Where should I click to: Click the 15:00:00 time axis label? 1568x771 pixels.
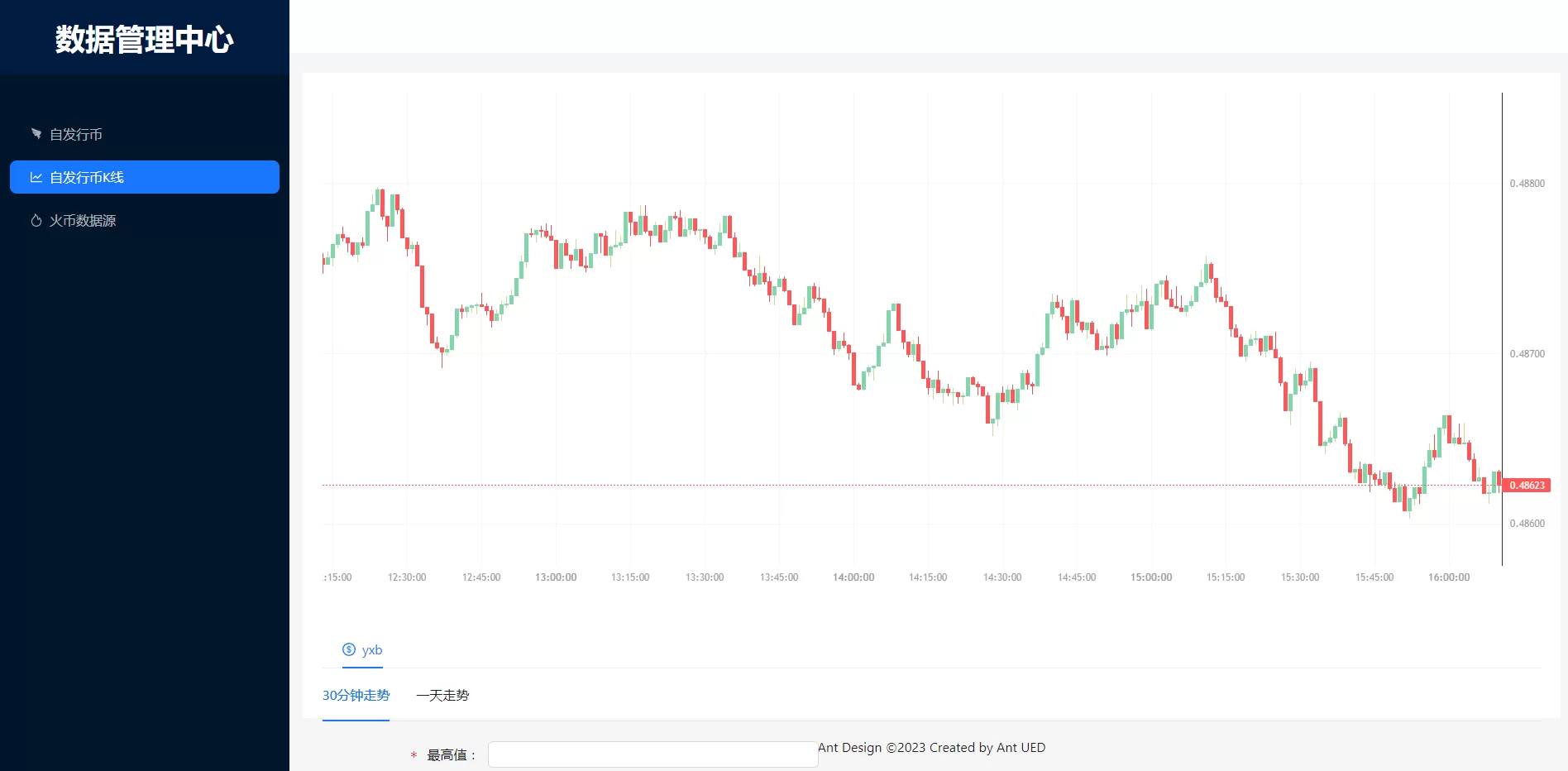[1151, 577]
